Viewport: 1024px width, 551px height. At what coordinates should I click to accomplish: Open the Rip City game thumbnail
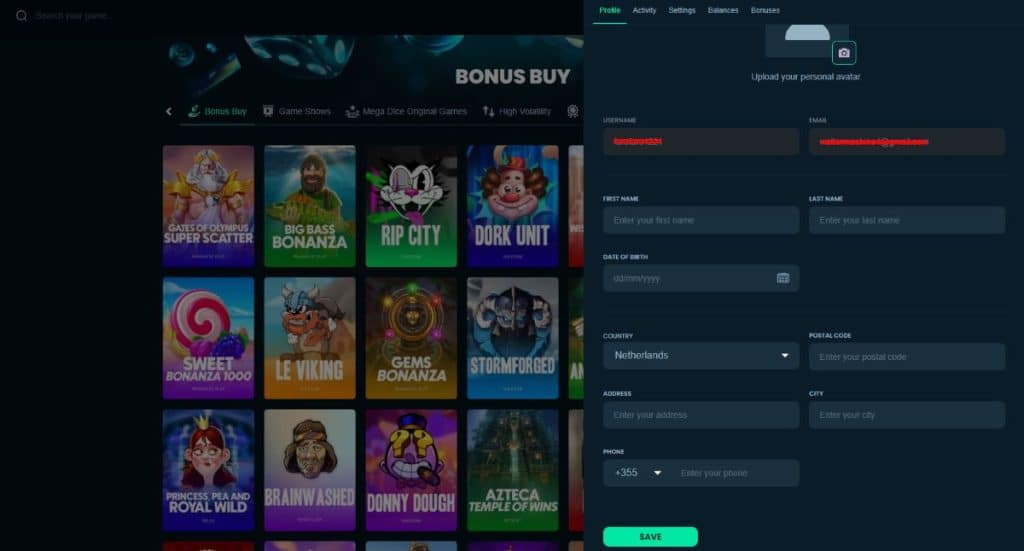[411, 206]
